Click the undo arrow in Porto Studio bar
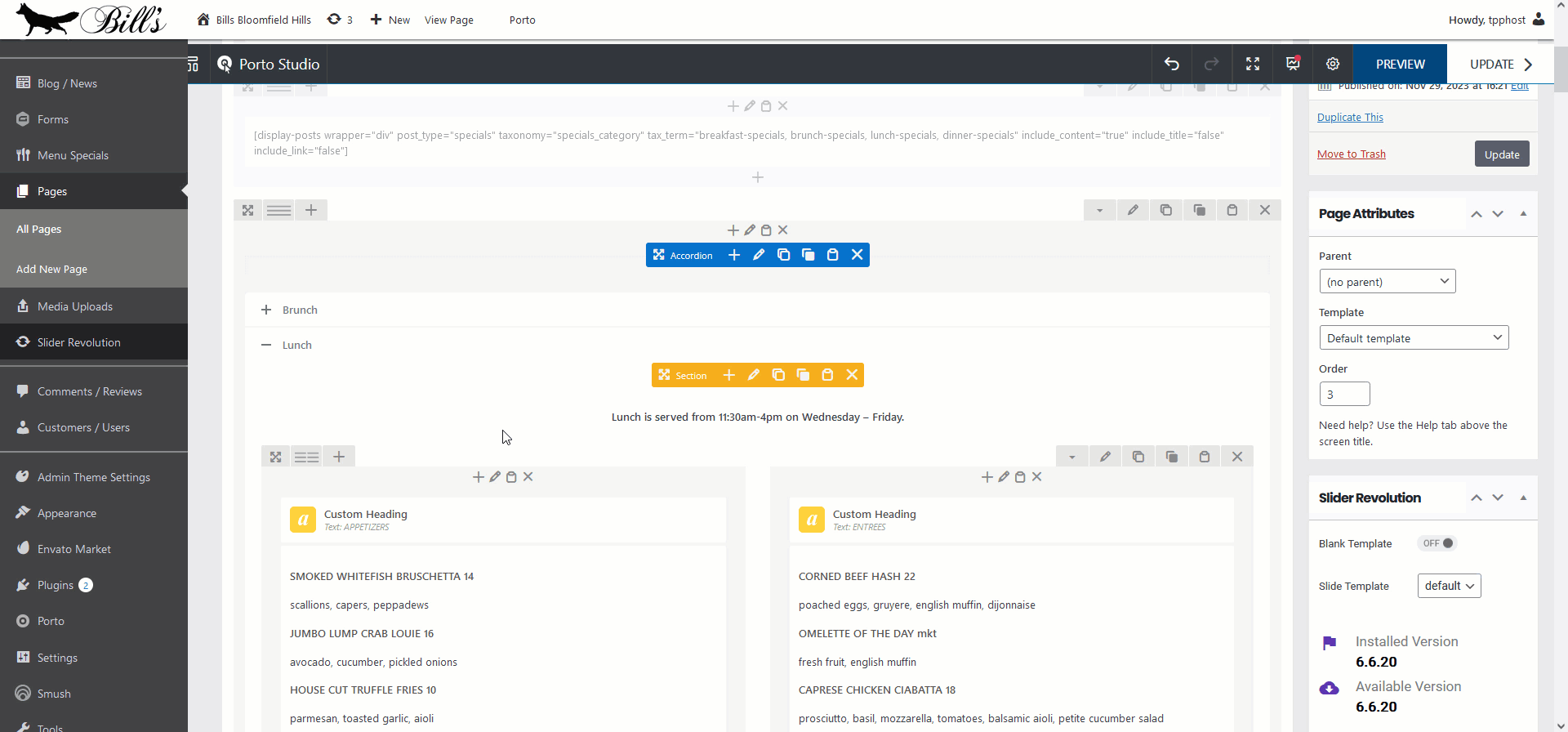This screenshot has height=732, width=1568. [x=1172, y=64]
